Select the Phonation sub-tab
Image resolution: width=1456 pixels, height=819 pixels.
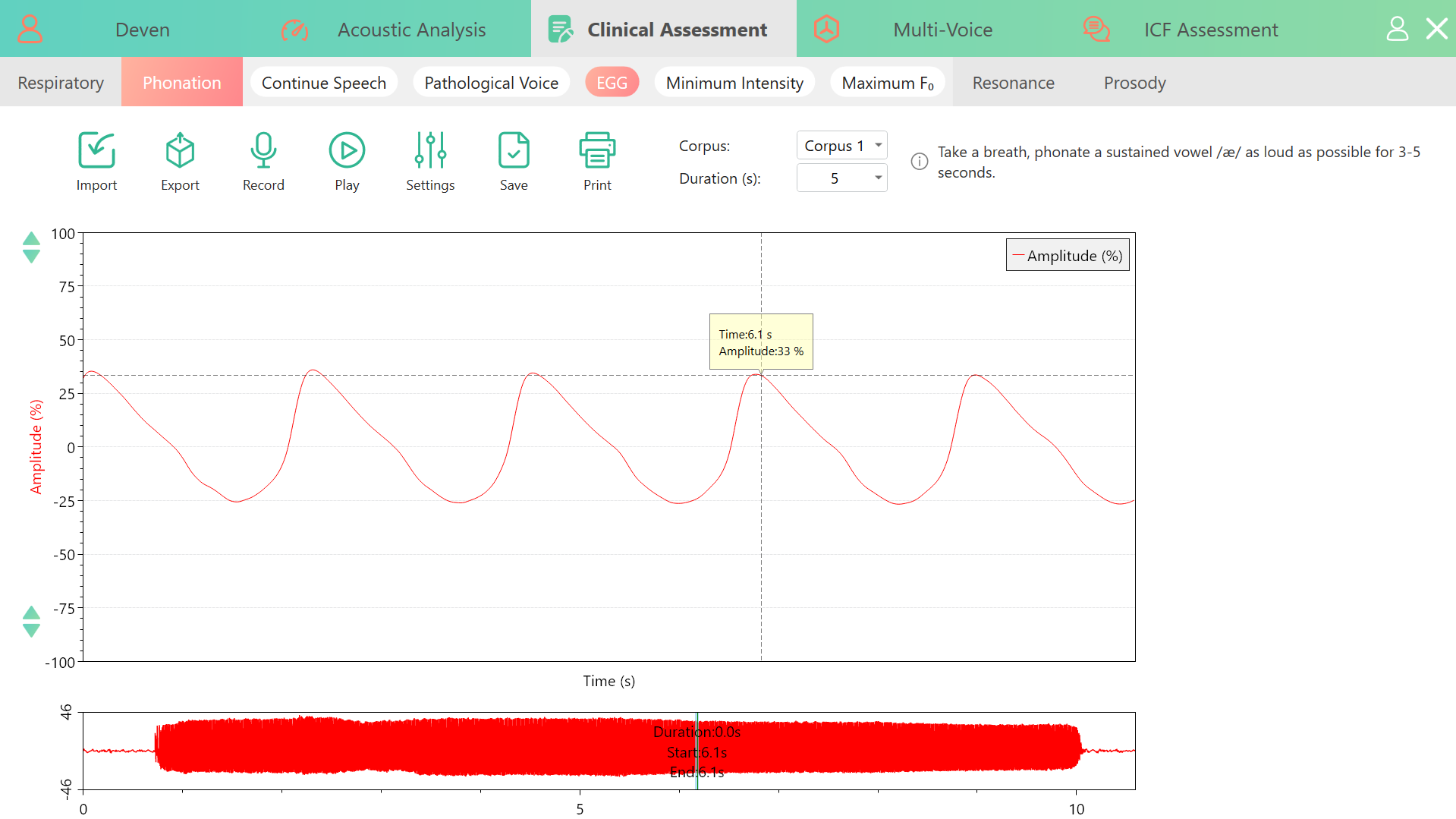click(182, 82)
